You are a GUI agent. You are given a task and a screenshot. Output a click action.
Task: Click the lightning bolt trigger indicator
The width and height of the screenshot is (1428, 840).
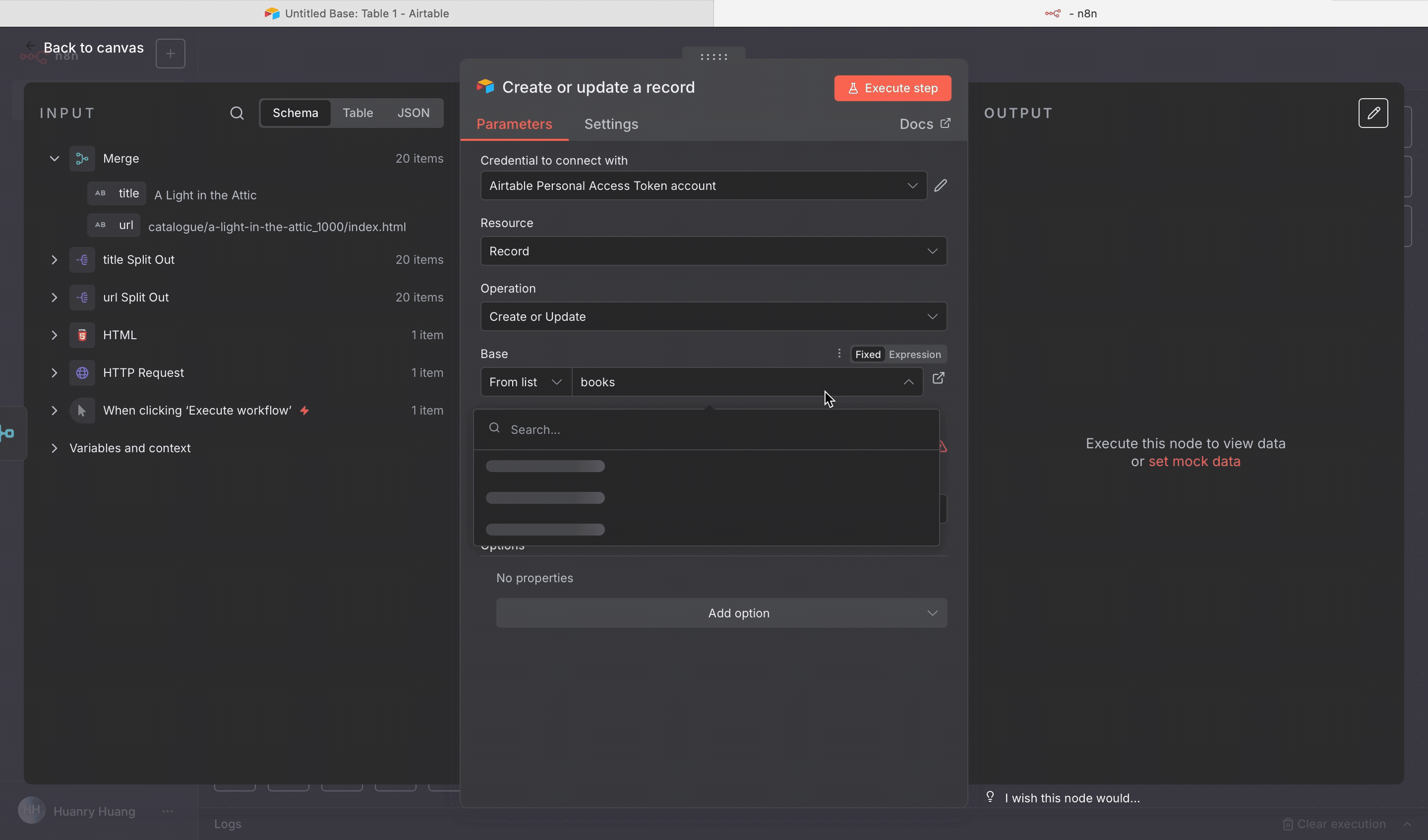304,411
